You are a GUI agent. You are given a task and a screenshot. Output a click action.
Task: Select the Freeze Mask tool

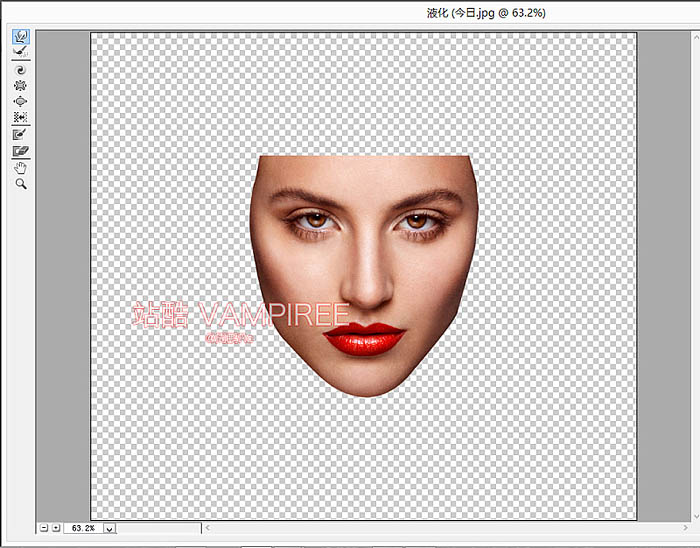point(21,134)
